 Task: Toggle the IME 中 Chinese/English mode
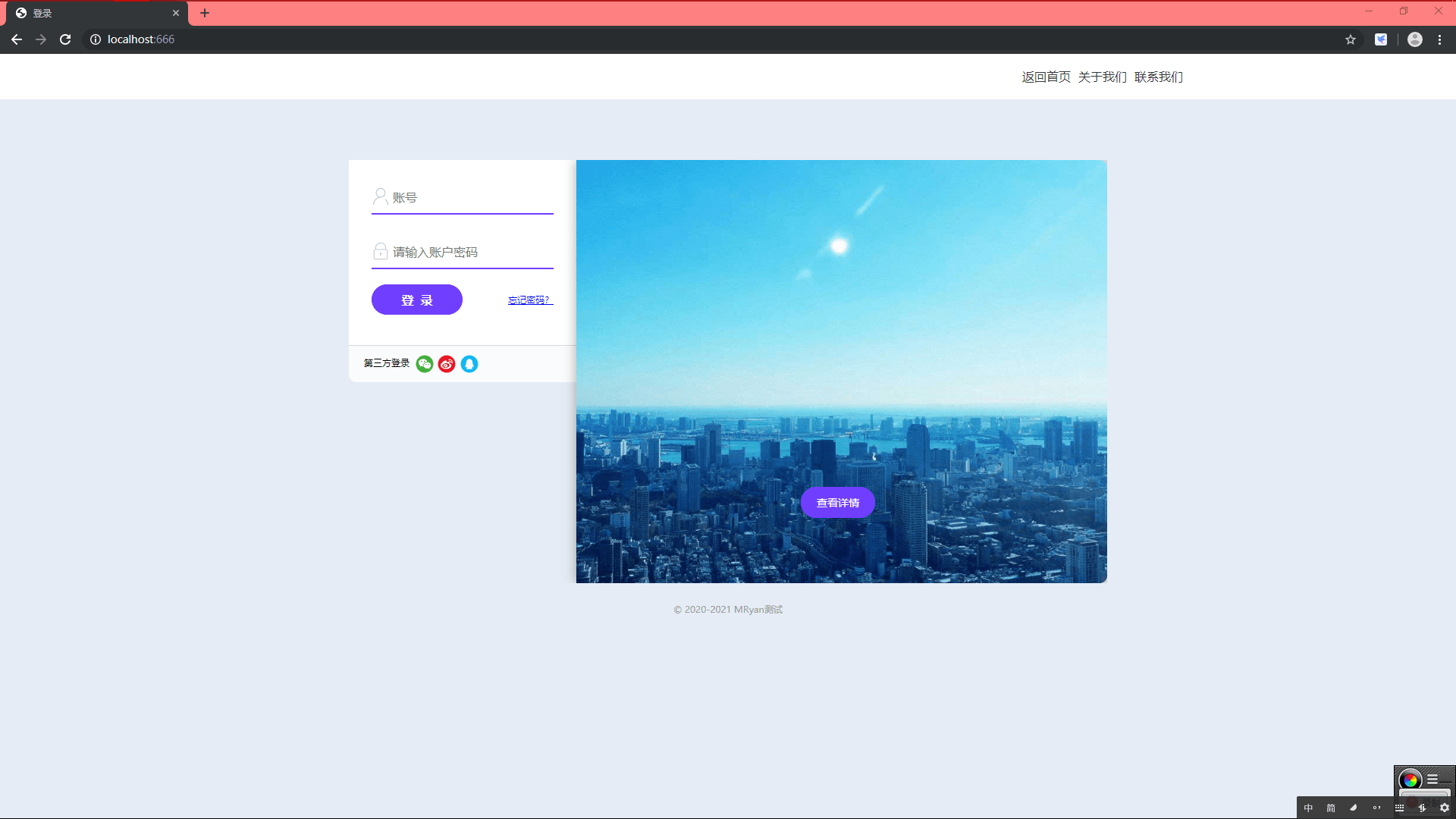point(1308,808)
